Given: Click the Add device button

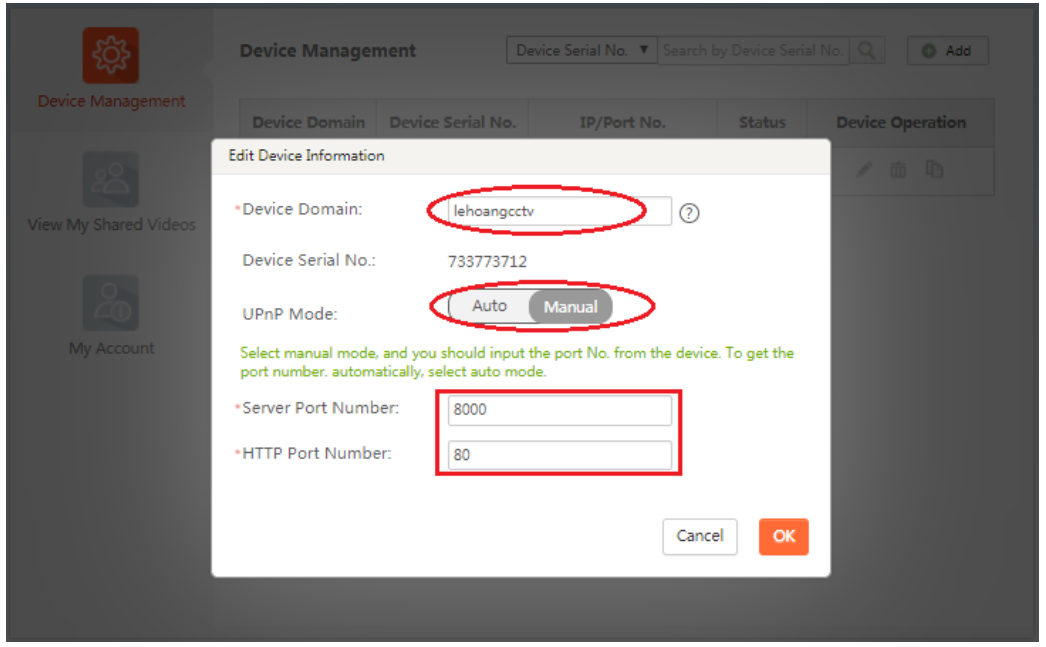Looking at the screenshot, I should (x=947, y=51).
